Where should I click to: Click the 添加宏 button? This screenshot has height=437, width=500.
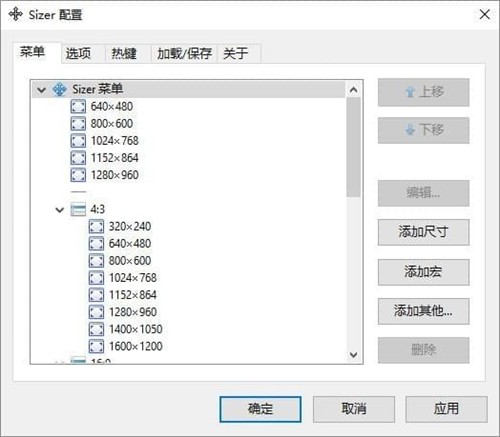pyautogui.click(x=423, y=272)
